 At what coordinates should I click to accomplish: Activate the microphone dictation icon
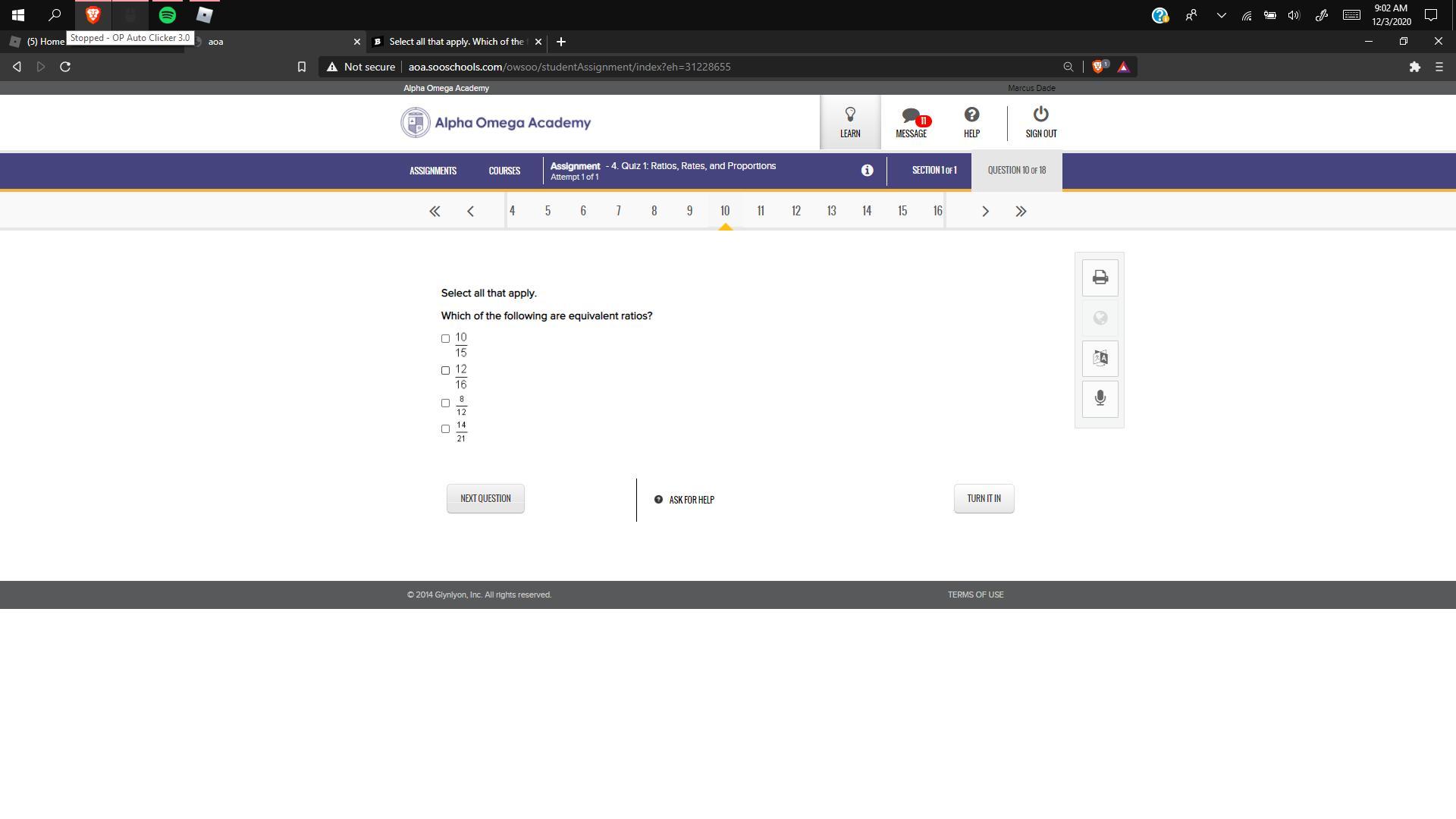click(1100, 398)
